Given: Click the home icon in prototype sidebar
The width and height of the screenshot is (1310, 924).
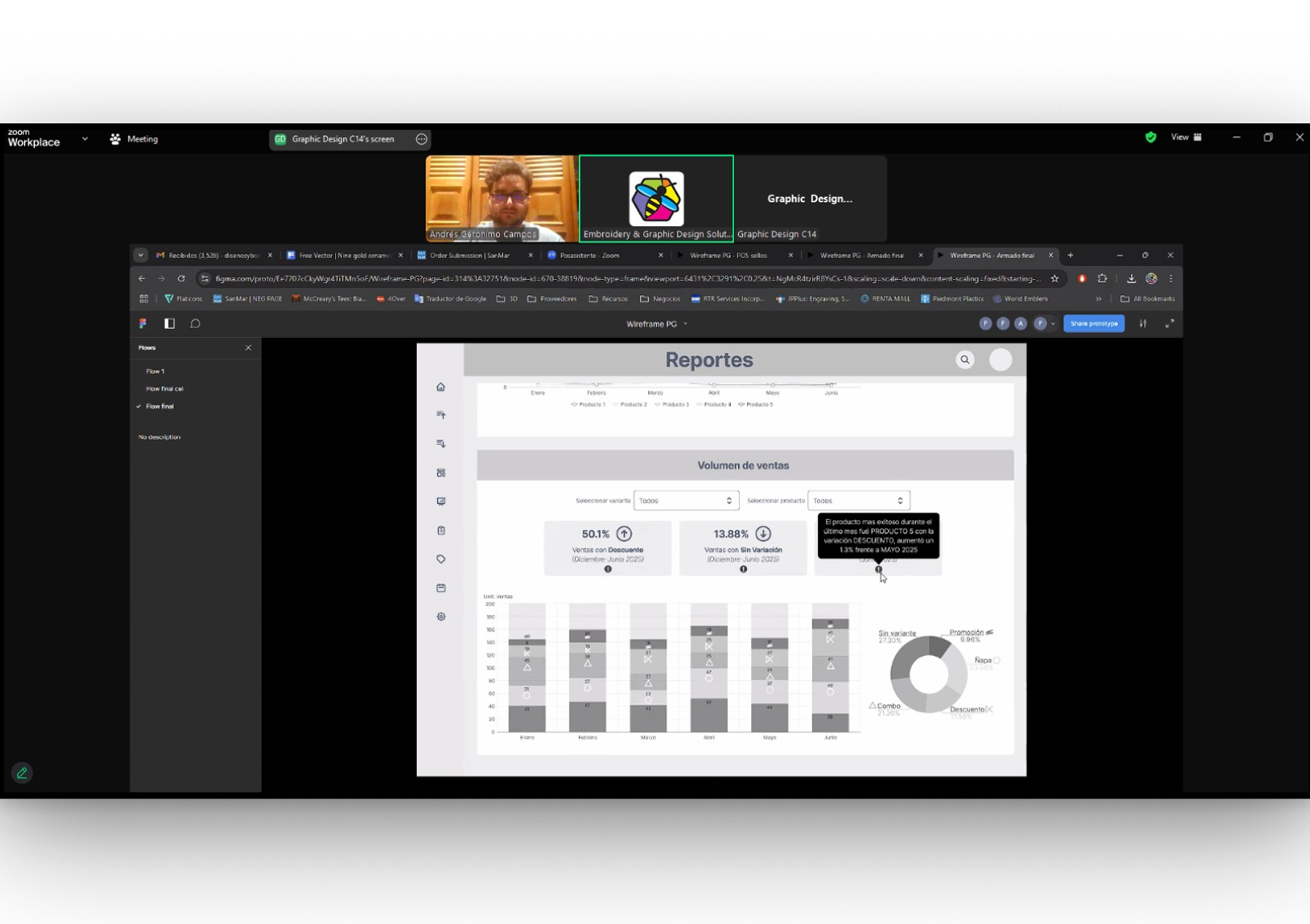Looking at the screenshot, I should [x=441, y=387].
